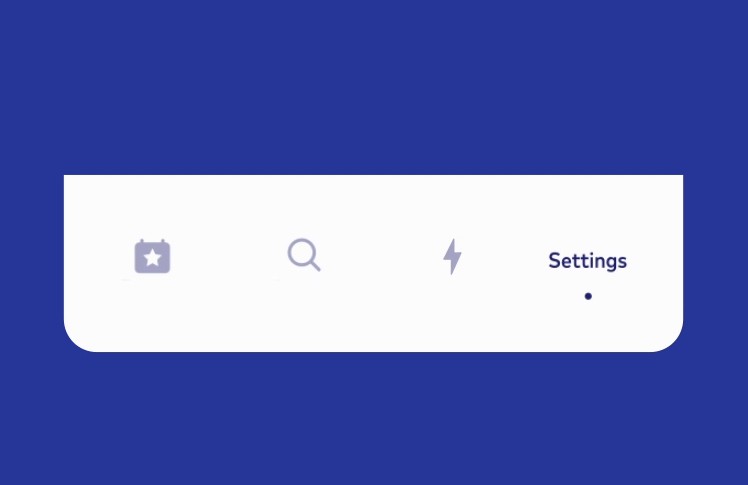Select the Settings text in navigation bar
The height and width of the screenshot is (485, 748).
click(588, 261)
